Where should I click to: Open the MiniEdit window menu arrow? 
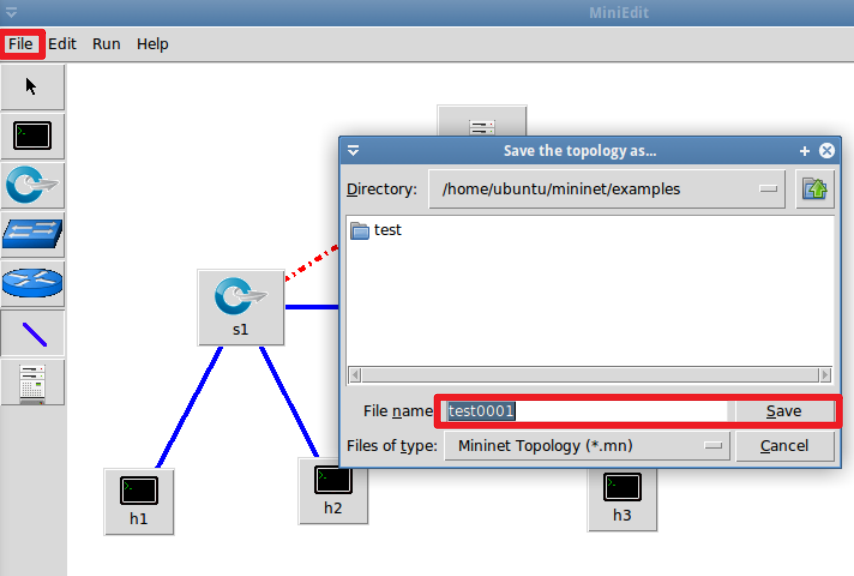[x=11, y=12]
